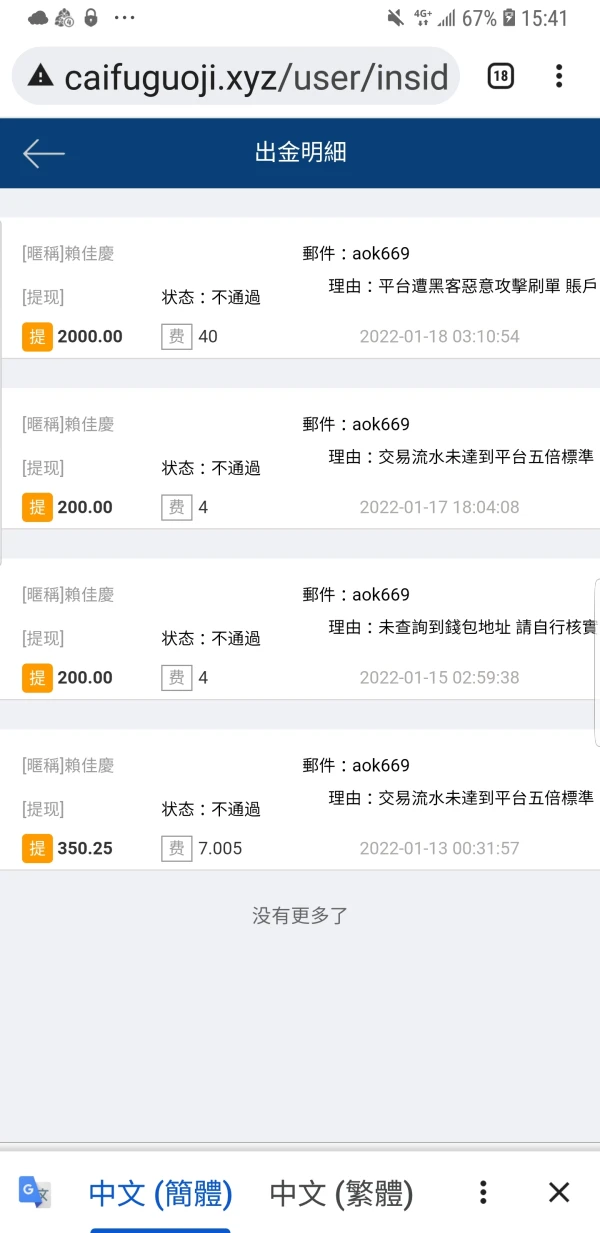600x1233 pixels.
Task: Tap the 沒有更多了 end-of-list text
Action: pos(300,916)
